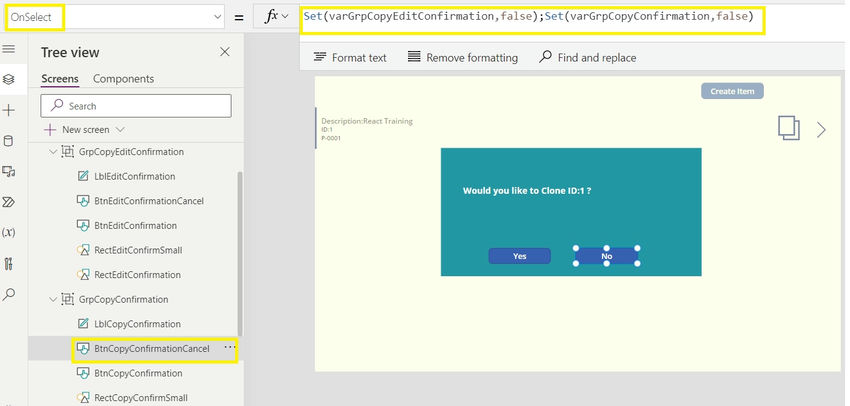Image resolution: width=850 pixels, height=406 pixels.
Task: Click the label icon of LblEditConfirmation
Action: (x=83, y=176)
